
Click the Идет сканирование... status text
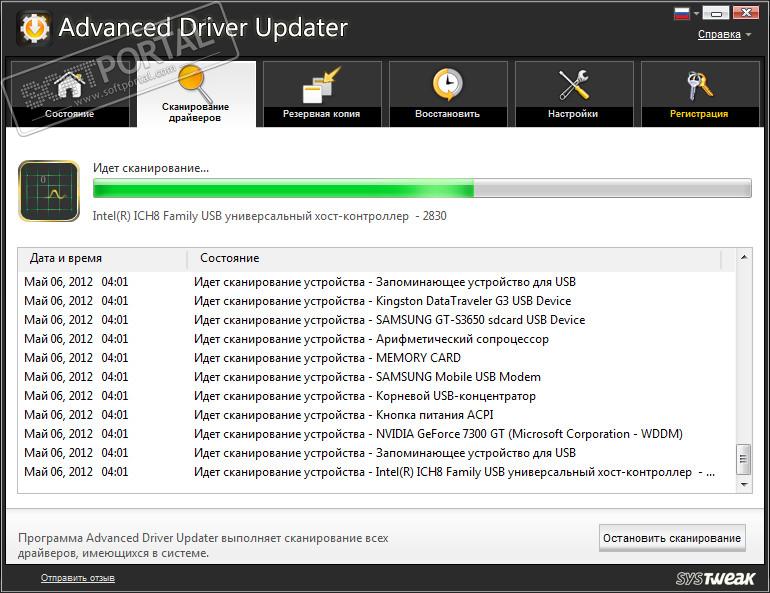(151, 168)
